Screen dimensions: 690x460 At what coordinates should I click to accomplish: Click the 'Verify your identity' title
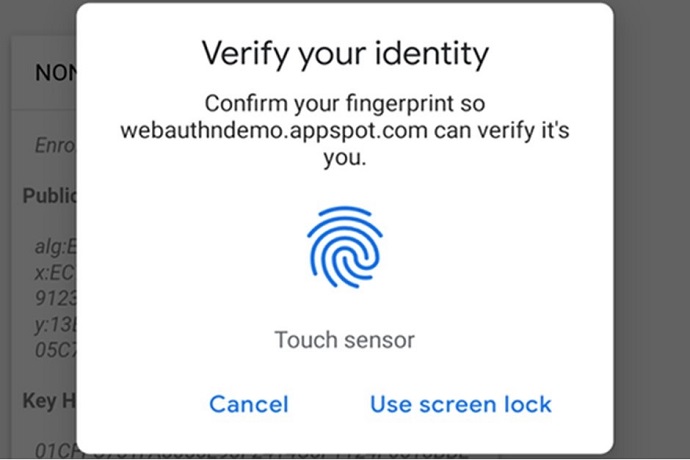click(x=345, y=53)
